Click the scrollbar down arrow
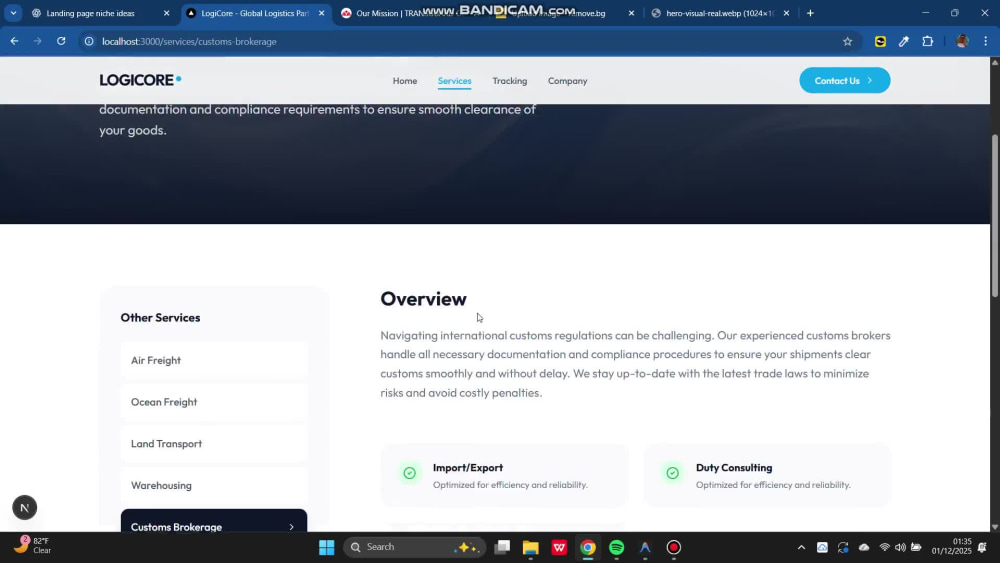Image resolution: width=1000 pixels, height=563 pixels. tap(995, 527)
